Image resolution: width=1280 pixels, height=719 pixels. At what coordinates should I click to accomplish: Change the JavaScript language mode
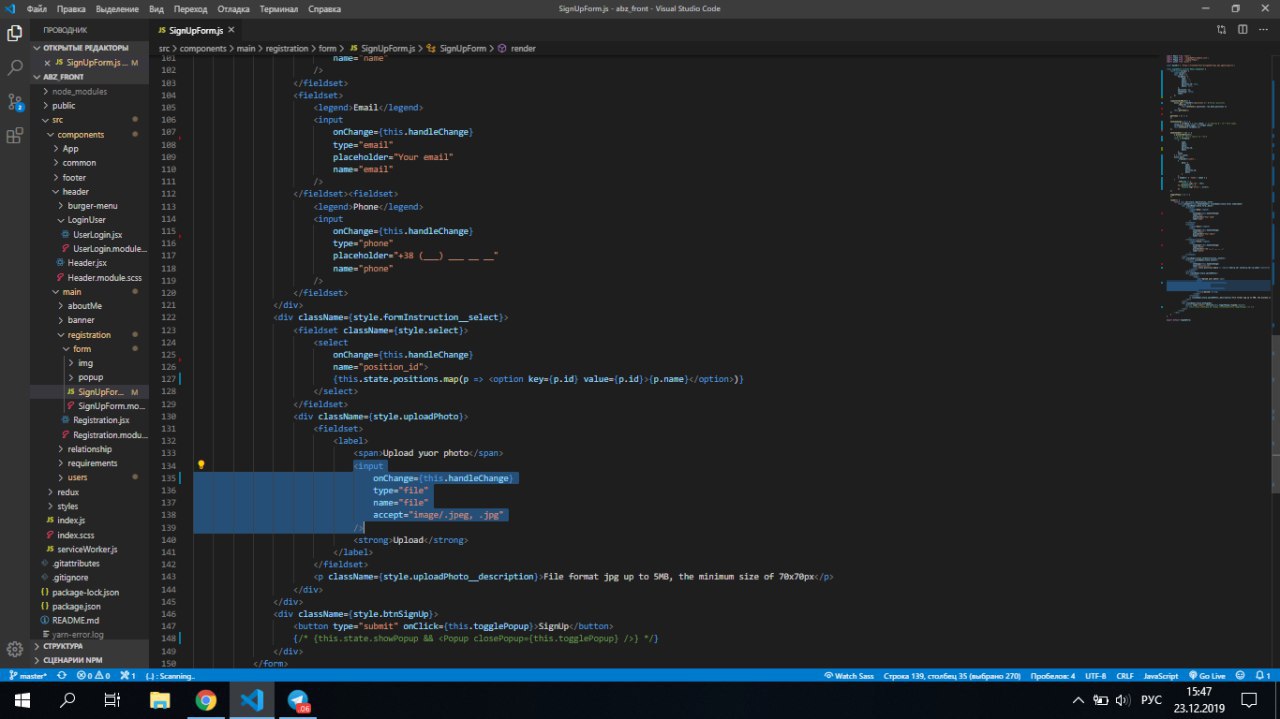pyautogui.click(x=1160, y=676)
